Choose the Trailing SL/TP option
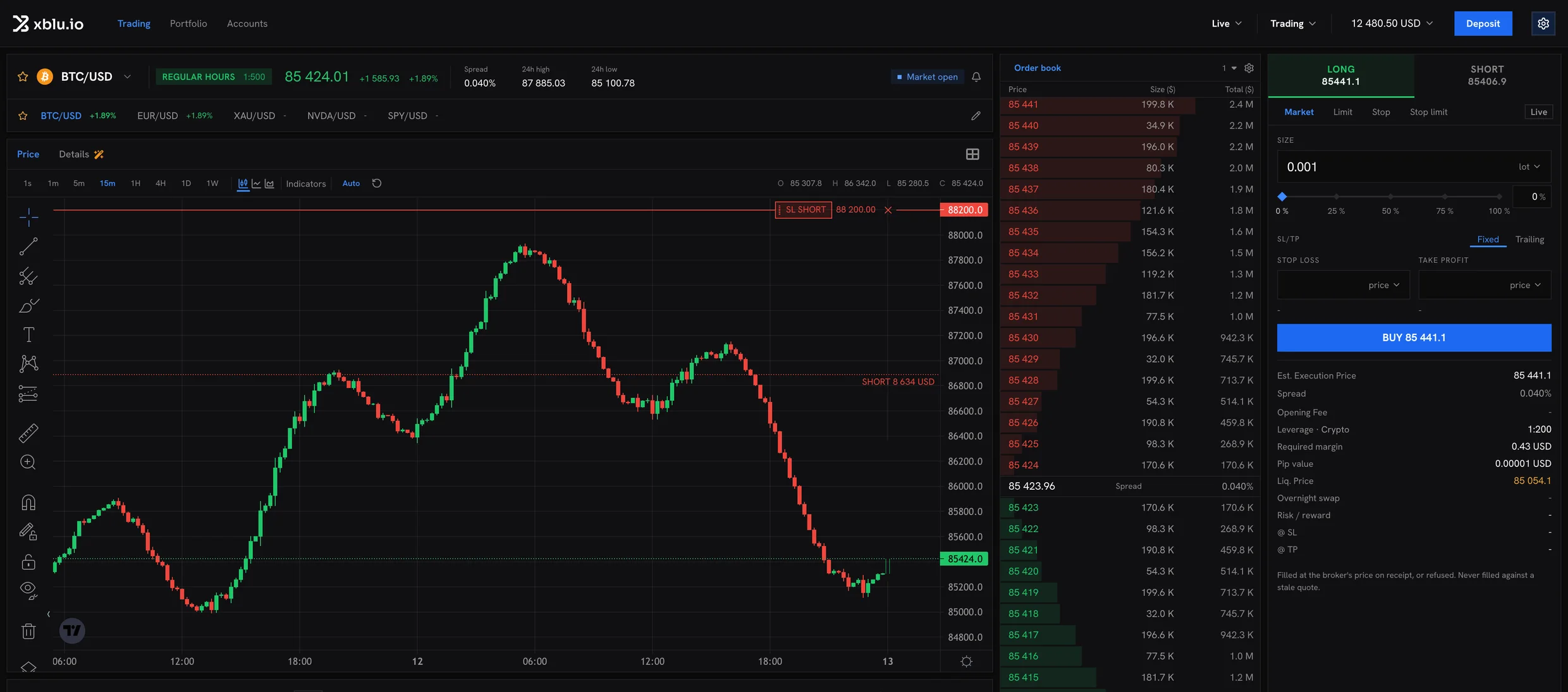The image size is (1568, 692). click(x=1529, y=240)
